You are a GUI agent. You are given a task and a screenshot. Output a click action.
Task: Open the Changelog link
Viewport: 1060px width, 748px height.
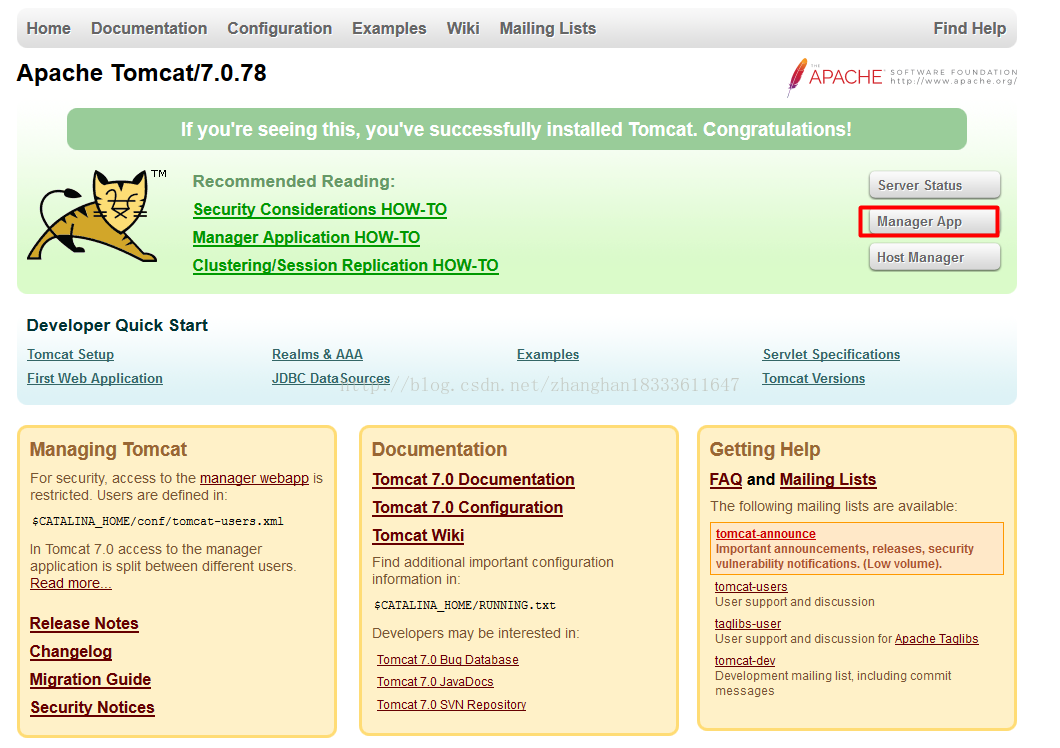(x=70, y=651)
